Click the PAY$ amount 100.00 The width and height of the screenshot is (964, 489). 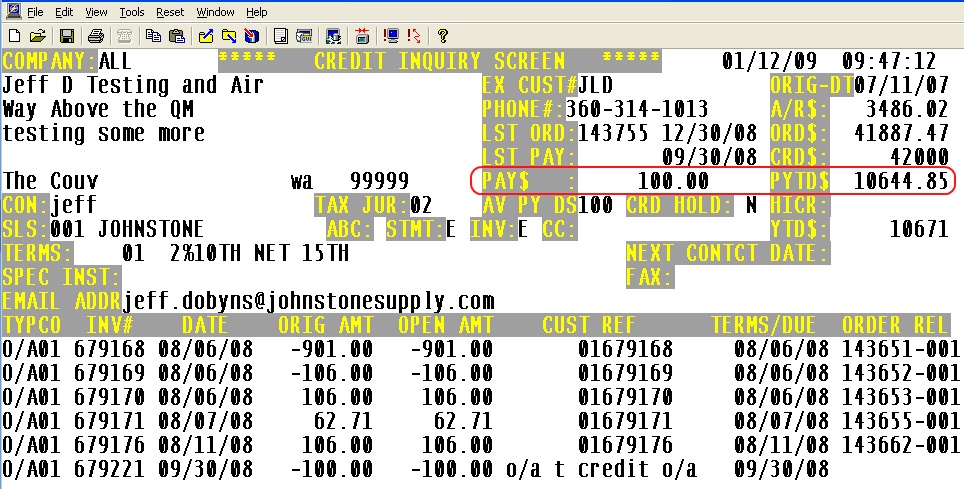pyautogui.click(x=672, y=181)
